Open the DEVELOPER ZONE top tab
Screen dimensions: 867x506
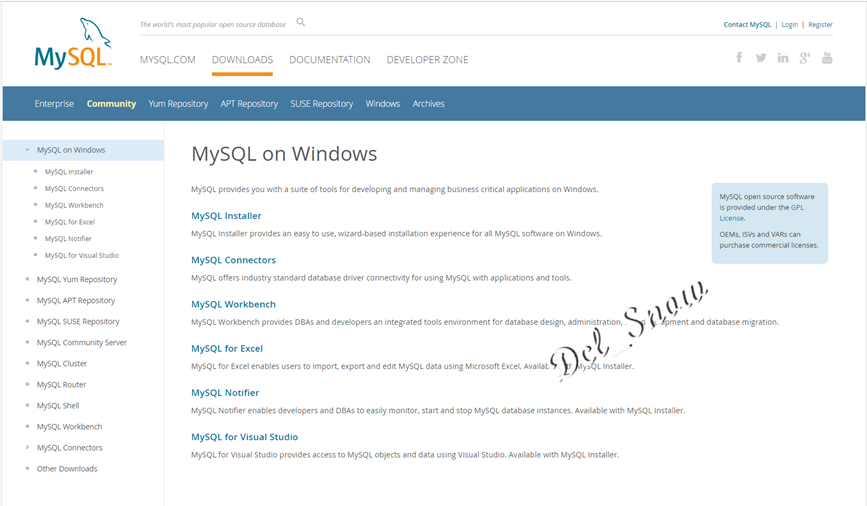coord(427,60)
